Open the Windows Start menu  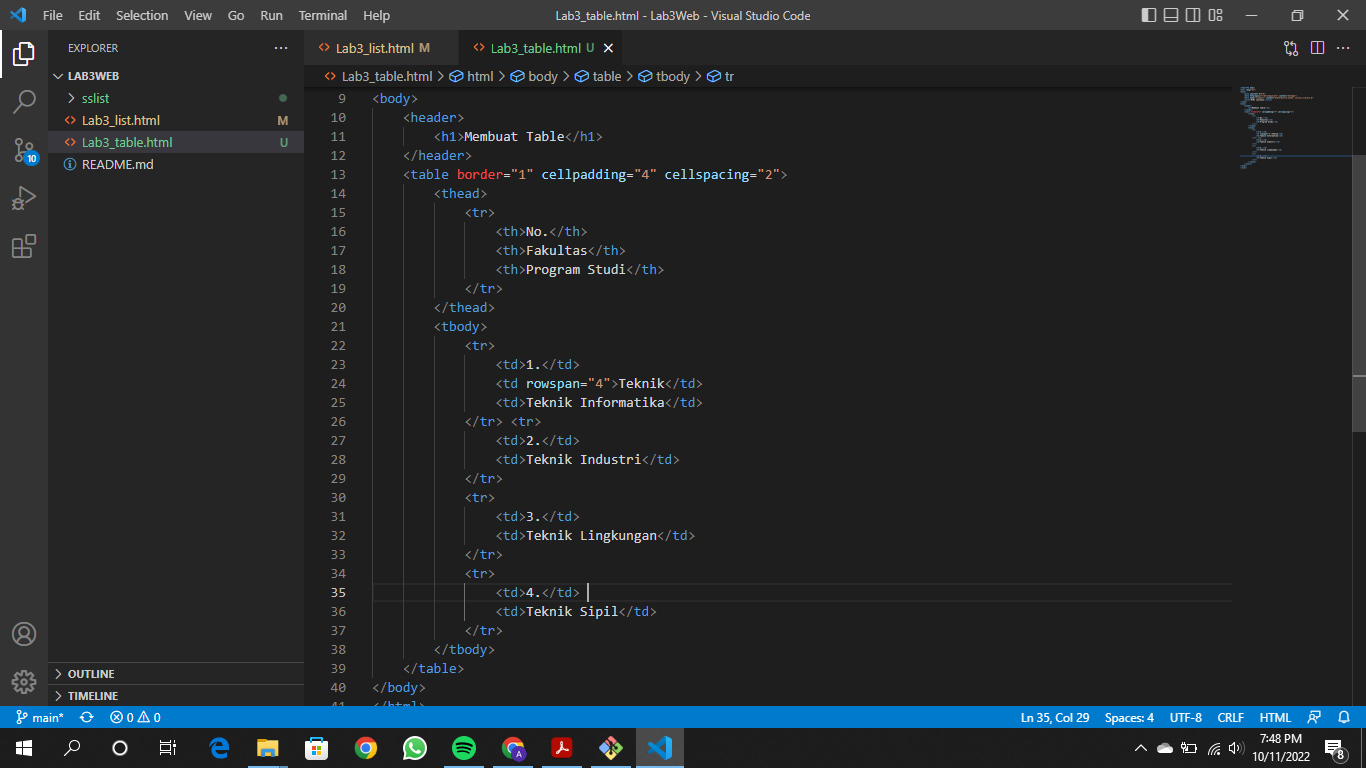pos(24,747)
